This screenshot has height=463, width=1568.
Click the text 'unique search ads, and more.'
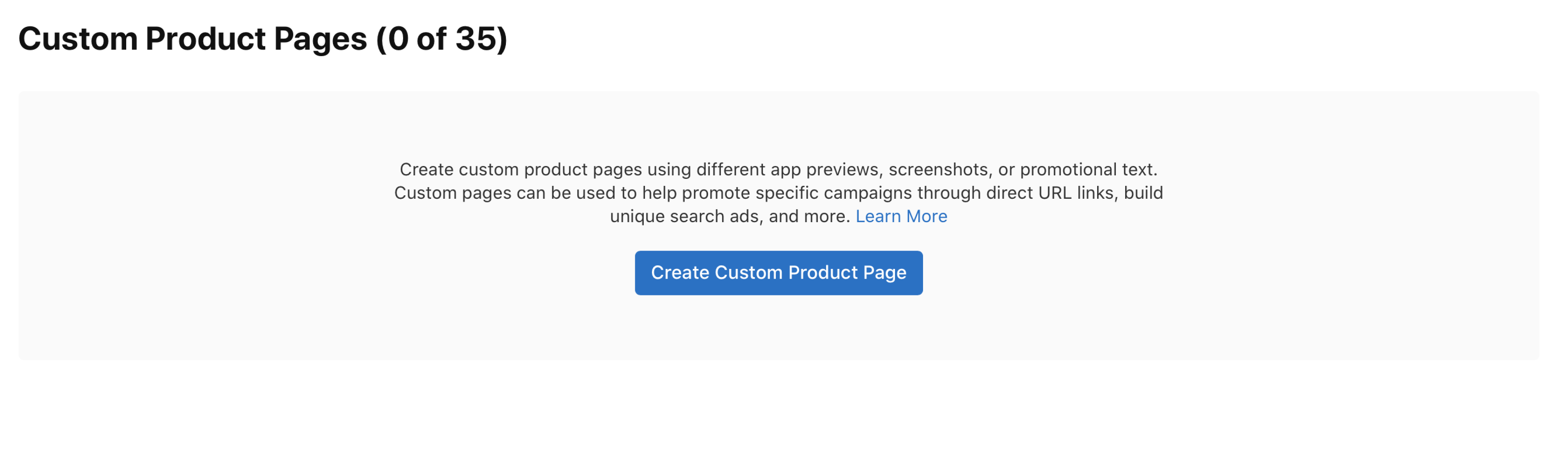coord(730,216)
